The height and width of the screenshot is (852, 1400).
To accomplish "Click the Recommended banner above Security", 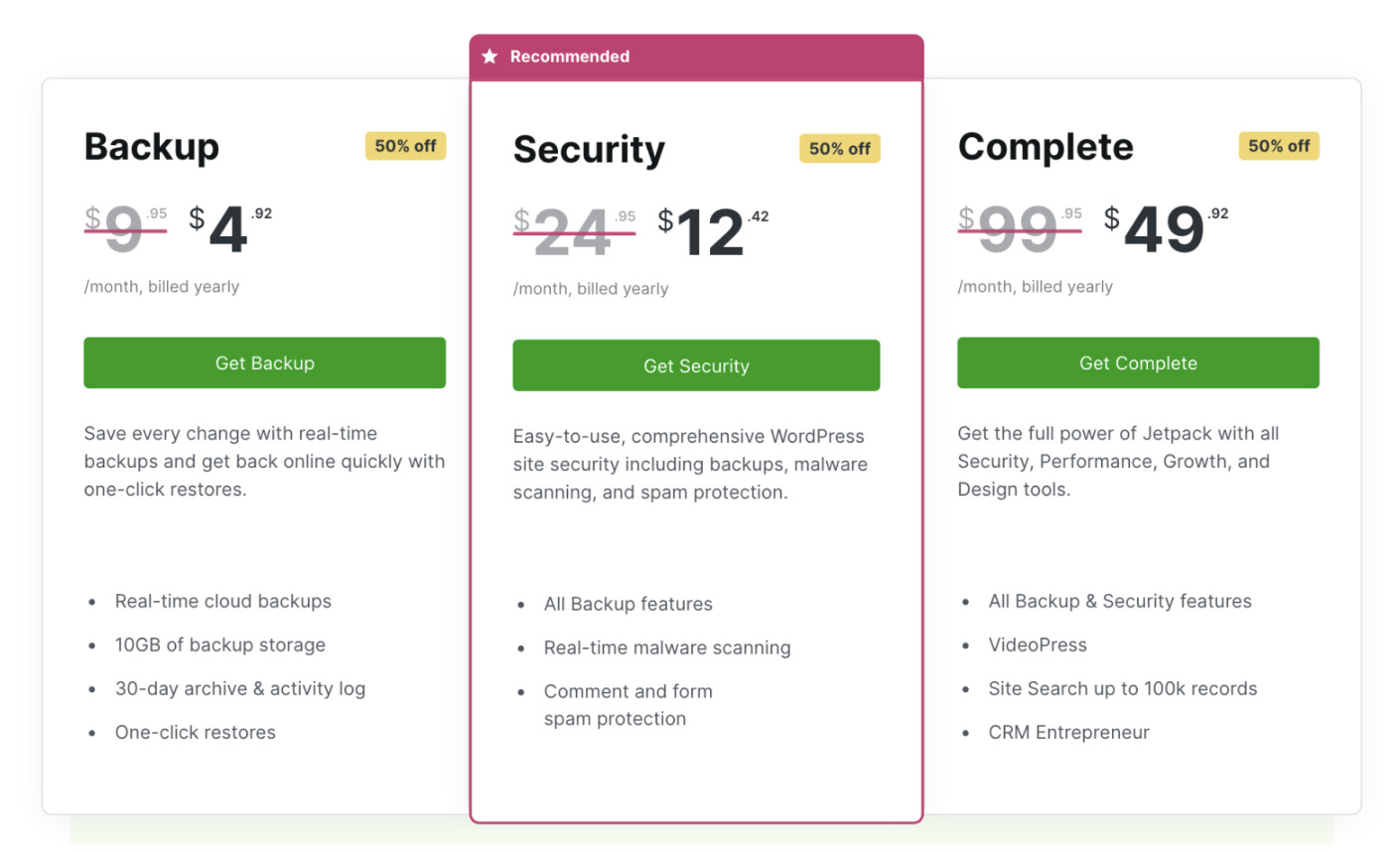I will 696,57.
